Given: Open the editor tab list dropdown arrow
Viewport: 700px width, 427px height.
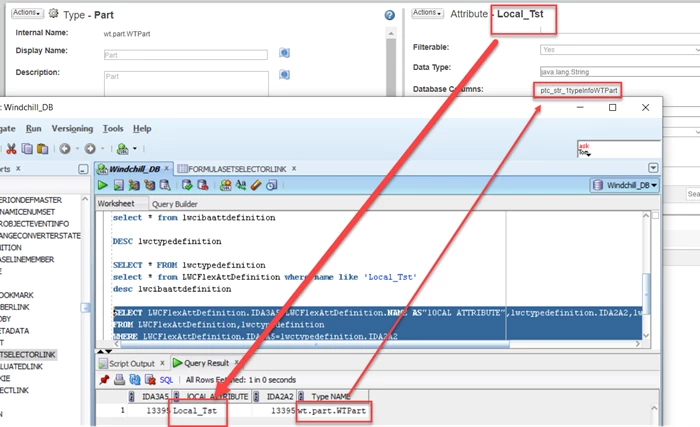Looking at the screenshot, I should (653, 168).
